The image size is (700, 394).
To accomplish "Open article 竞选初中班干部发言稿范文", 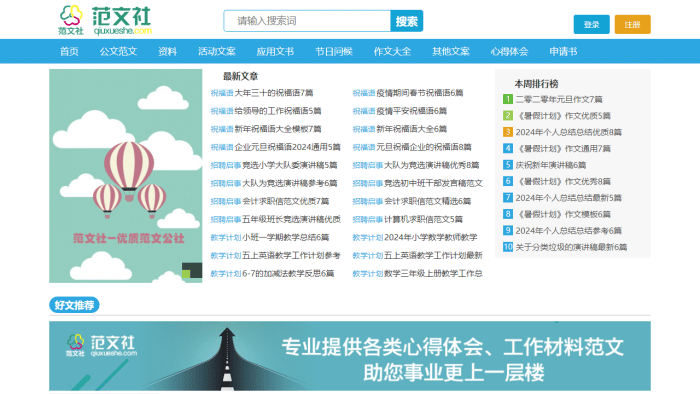I will point(433,183).
